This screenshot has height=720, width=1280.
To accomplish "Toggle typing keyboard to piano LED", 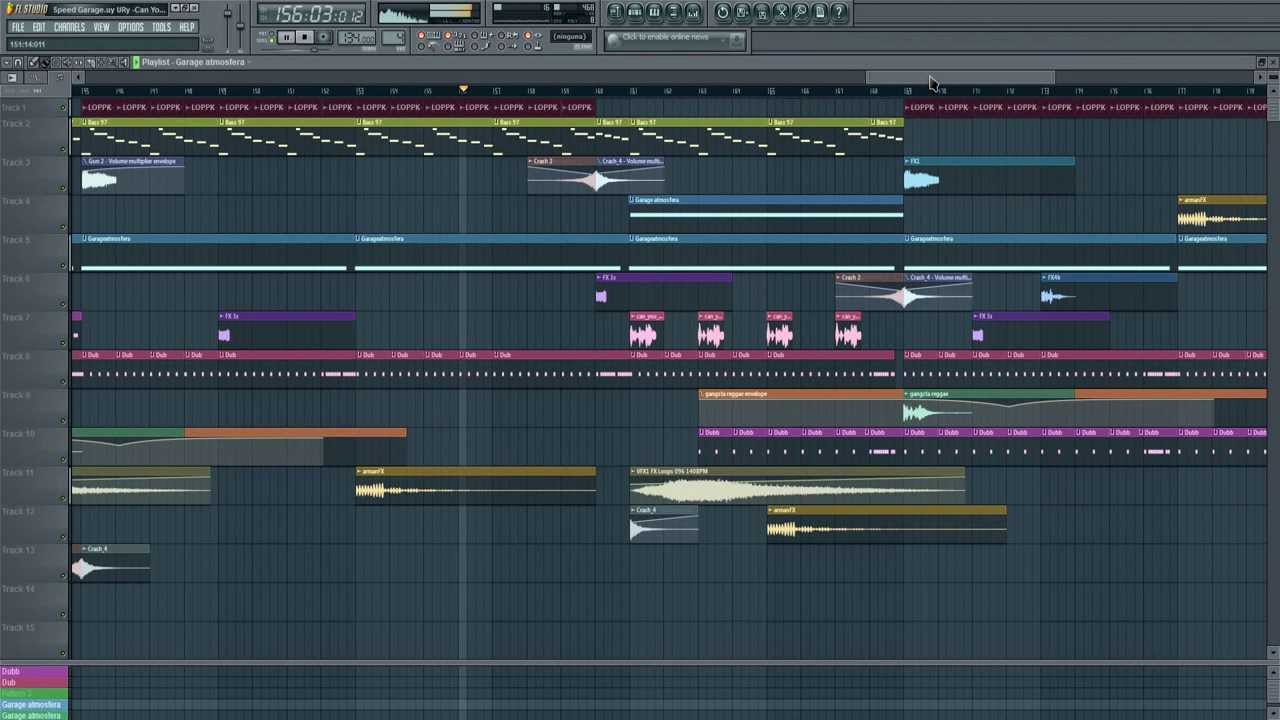I will pyautogui.click(x=421, y=35).
